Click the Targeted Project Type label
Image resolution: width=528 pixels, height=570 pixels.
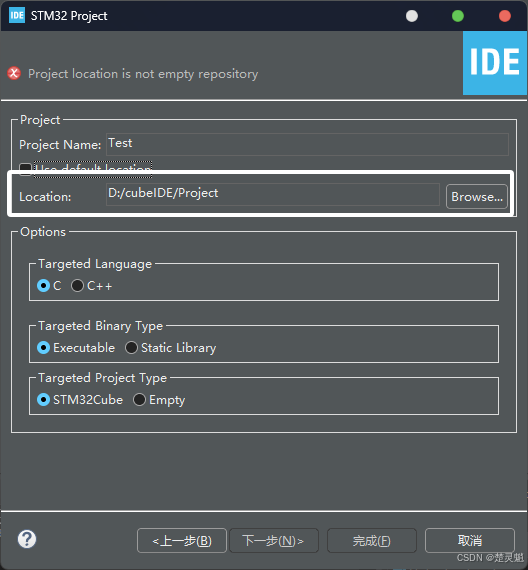103,378
